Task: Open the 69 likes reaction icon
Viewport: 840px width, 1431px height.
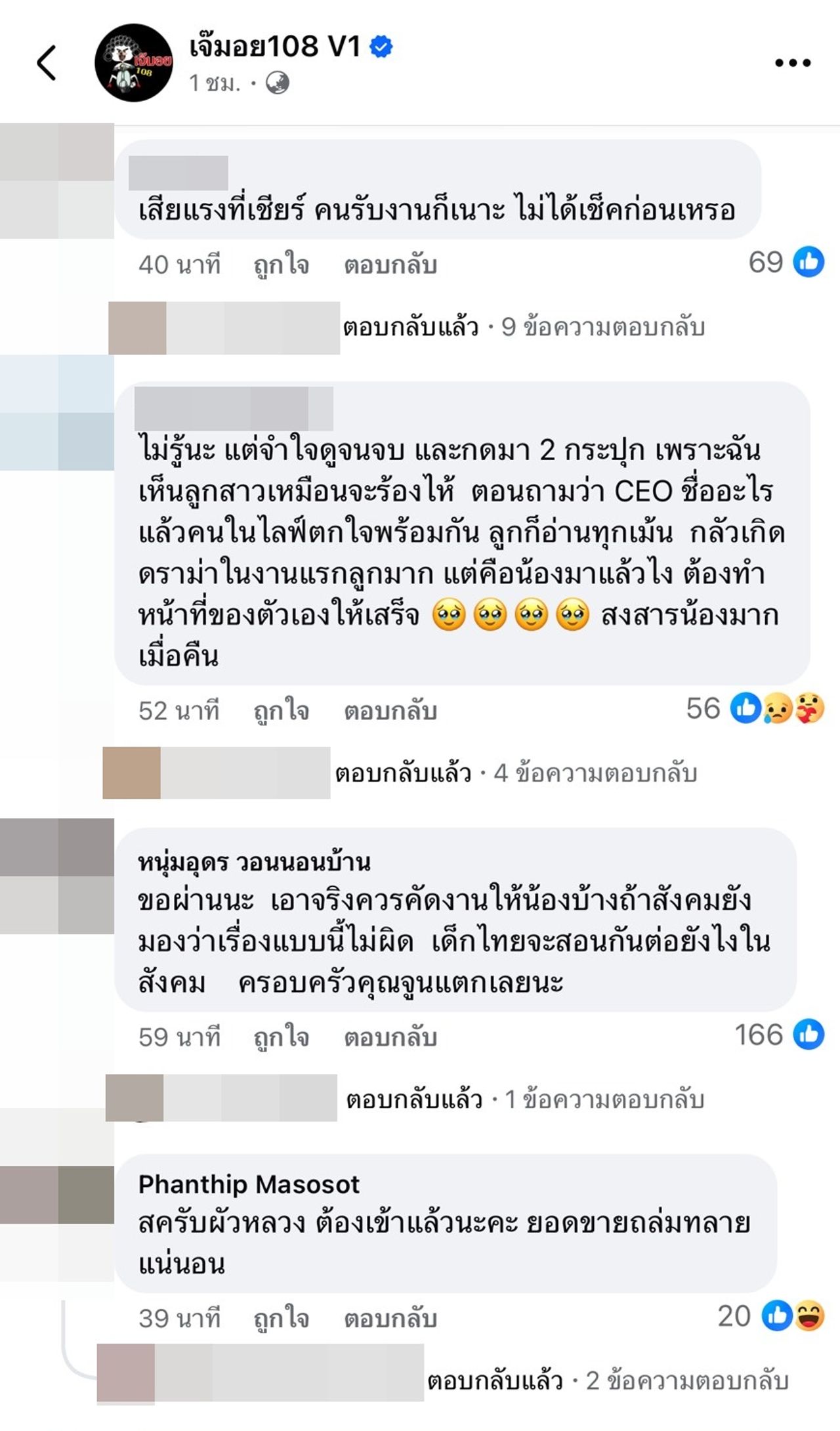Action: click(808, 263)
